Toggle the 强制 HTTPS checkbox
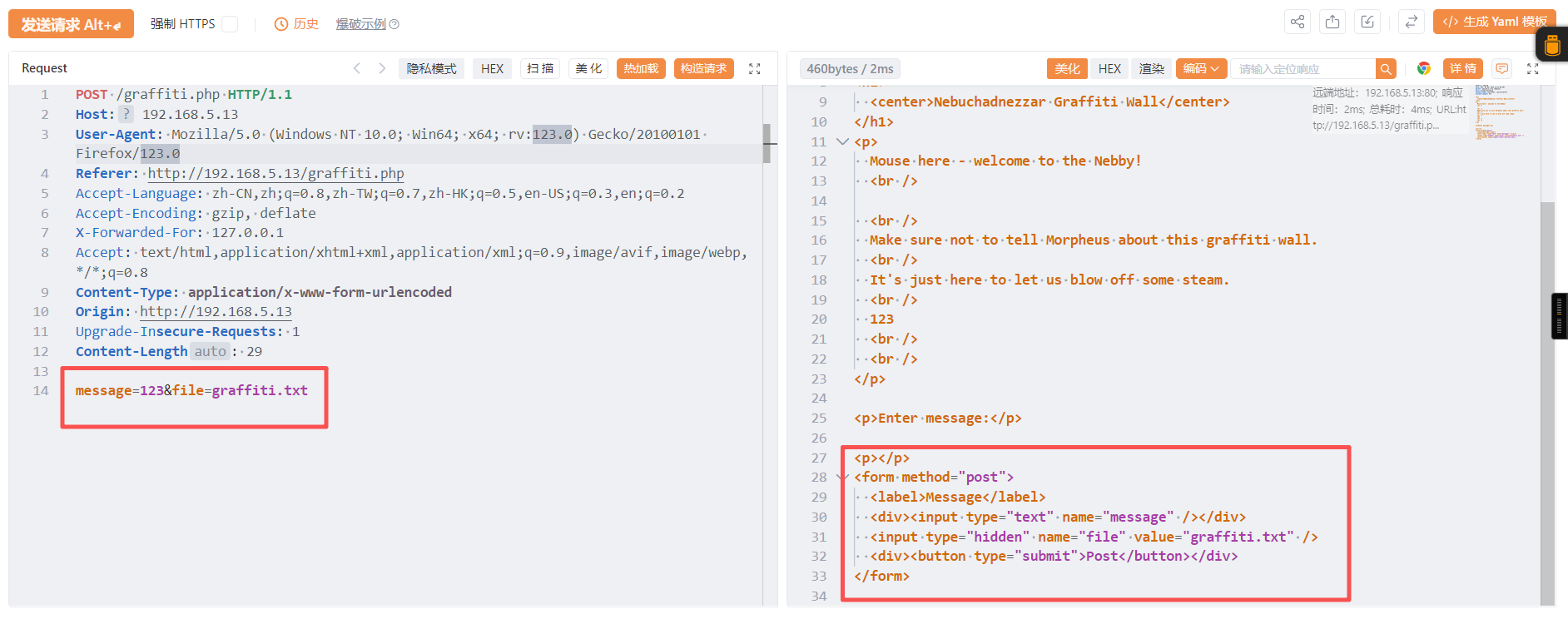1568x619 pixels. click(230, 24)
